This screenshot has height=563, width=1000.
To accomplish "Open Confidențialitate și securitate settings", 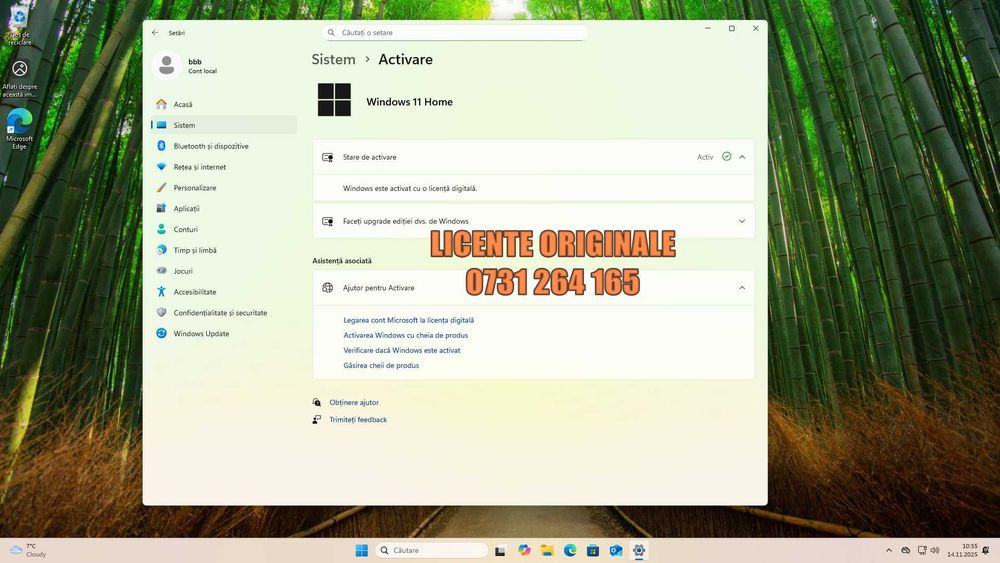I will [x=224, y=312].
